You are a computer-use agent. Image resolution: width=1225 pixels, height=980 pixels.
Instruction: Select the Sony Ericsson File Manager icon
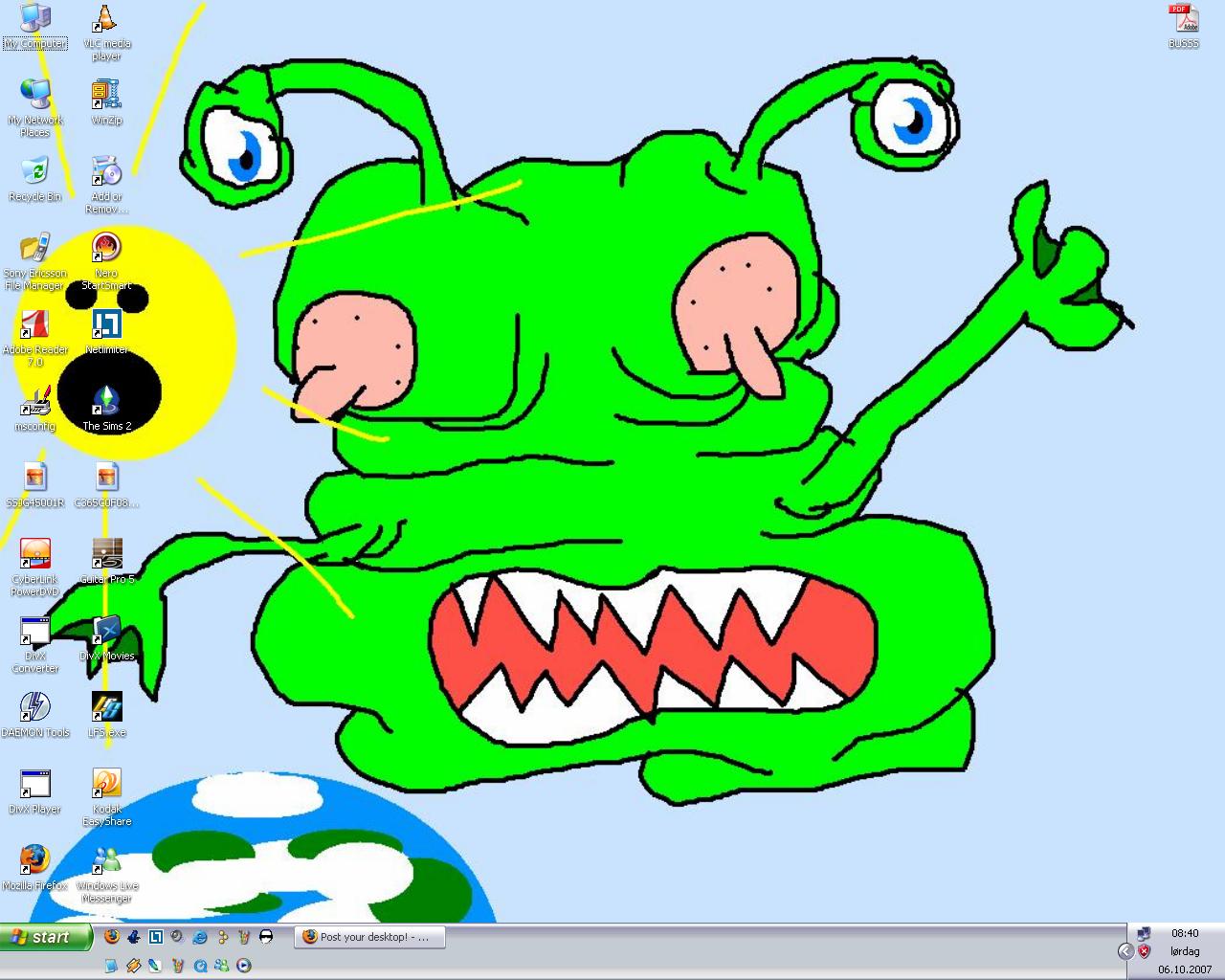click(35, 262)
